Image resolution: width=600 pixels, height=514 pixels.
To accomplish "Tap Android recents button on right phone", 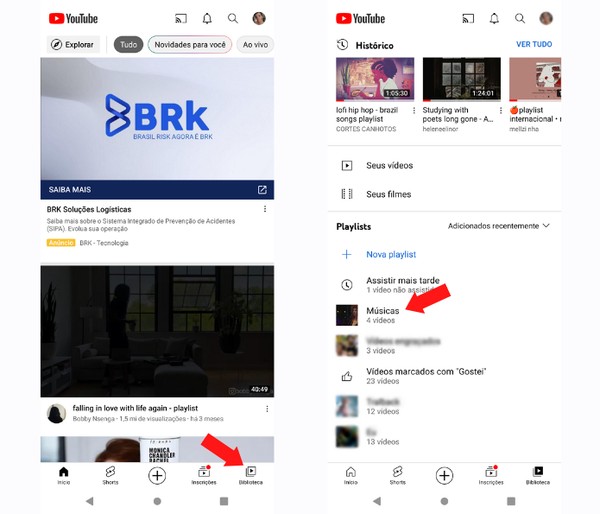I will [x=511, y=501].
